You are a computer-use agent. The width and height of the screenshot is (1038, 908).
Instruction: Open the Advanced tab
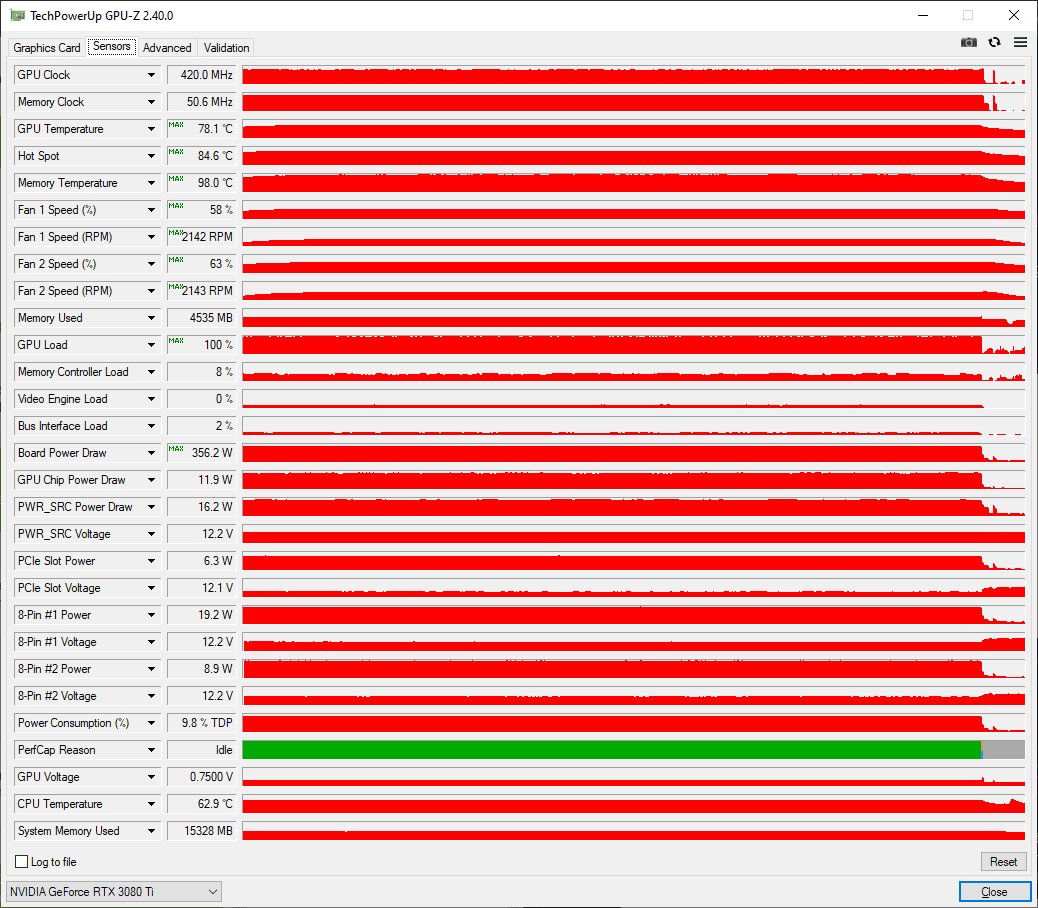coord(167,48)
